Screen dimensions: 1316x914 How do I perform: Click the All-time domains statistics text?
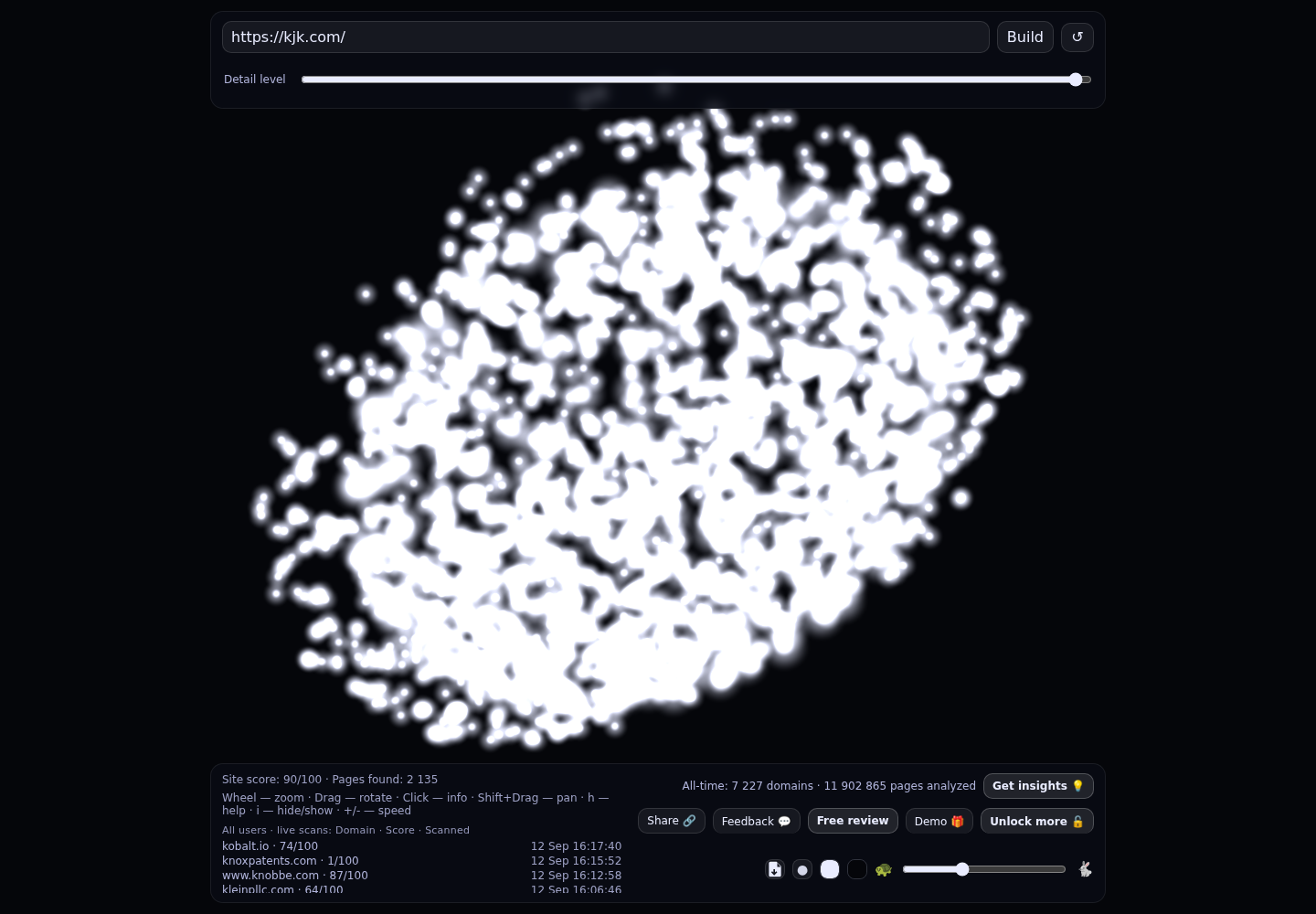[829, 786]
